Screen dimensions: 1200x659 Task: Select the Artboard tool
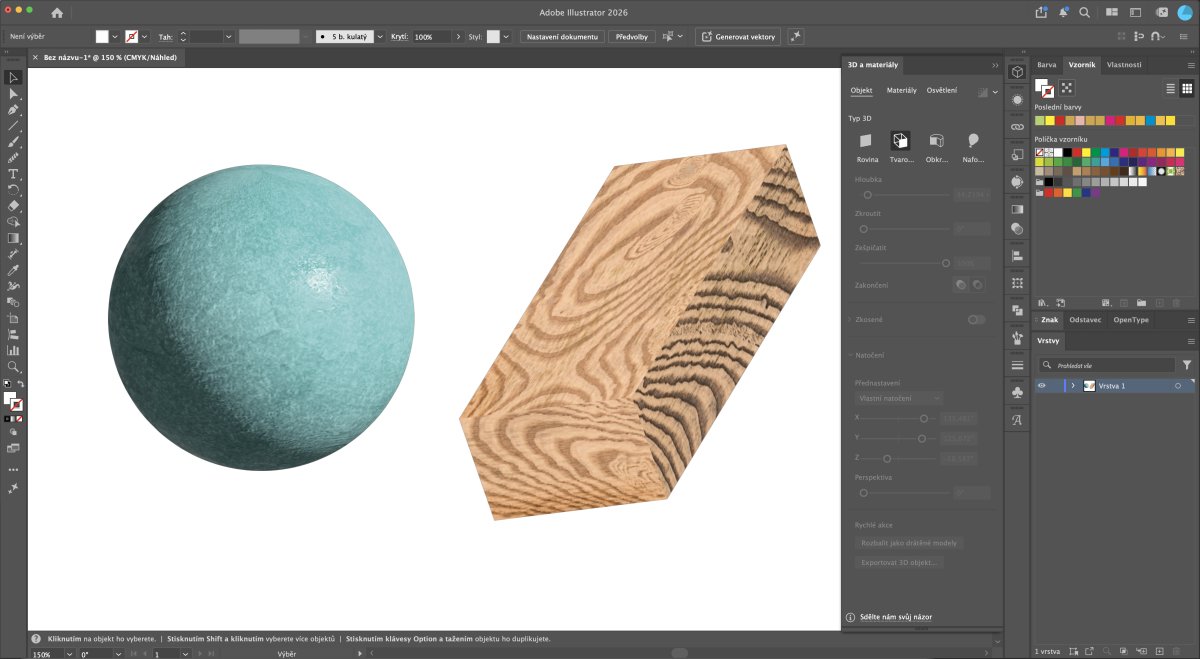14,318
